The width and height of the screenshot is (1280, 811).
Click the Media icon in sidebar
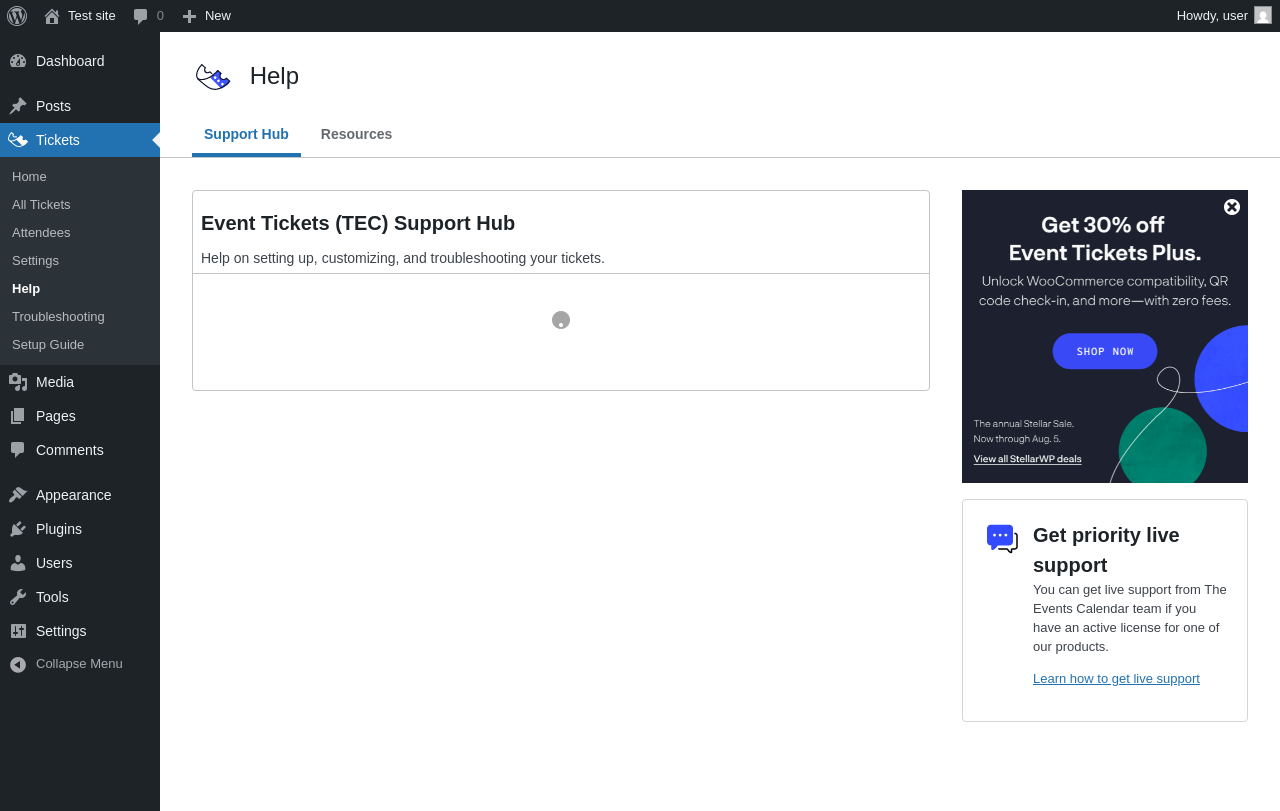click(x=18, y=382)
